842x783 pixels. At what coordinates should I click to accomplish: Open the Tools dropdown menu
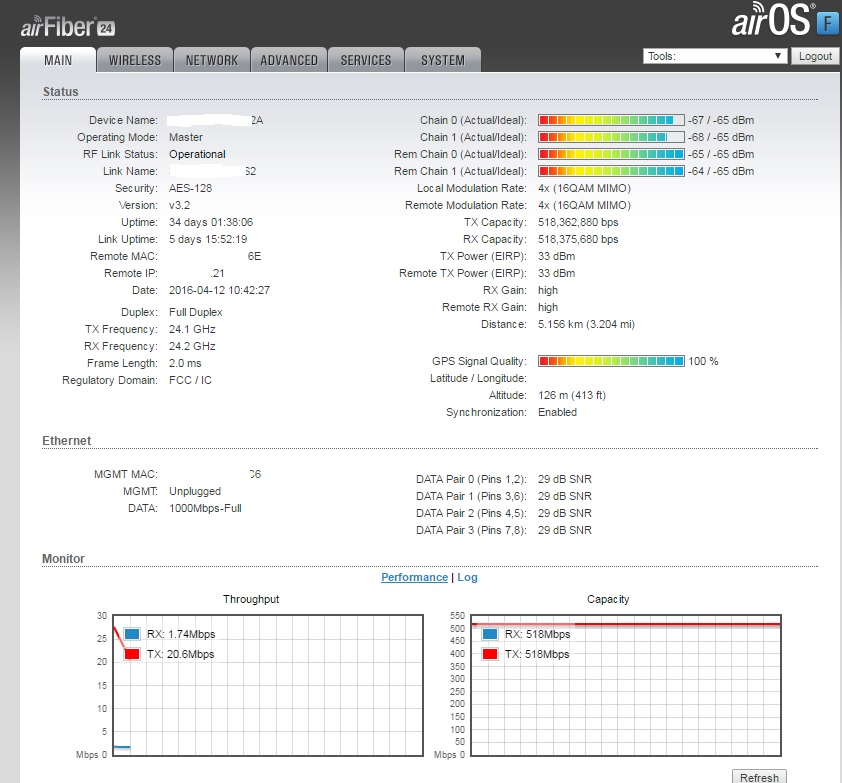point(715,57)
